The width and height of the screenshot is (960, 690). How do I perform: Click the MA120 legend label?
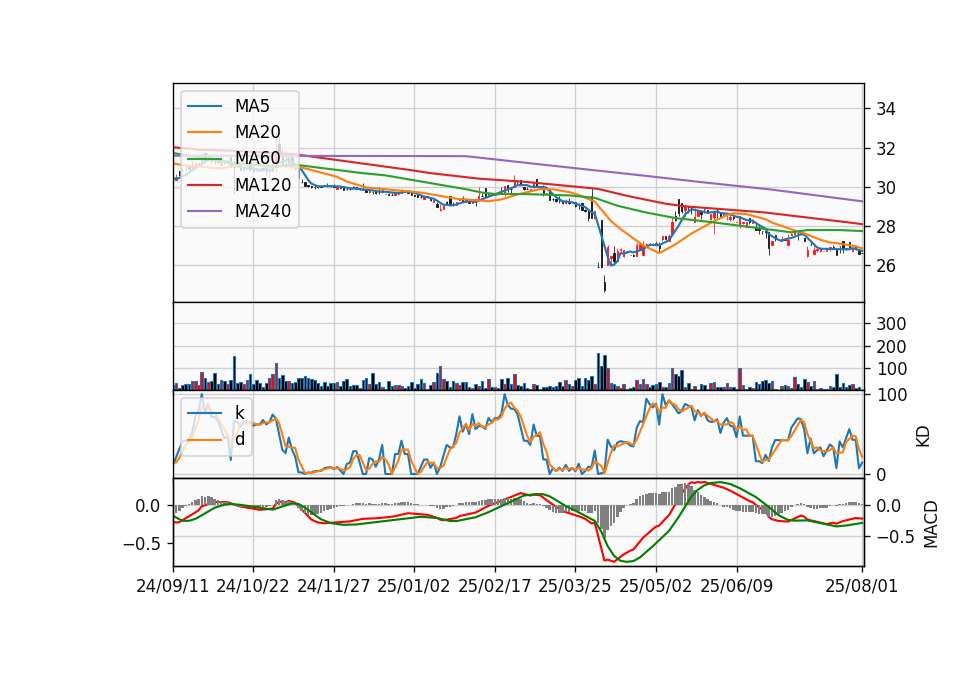pyautogui.click(x=263, y=184)
